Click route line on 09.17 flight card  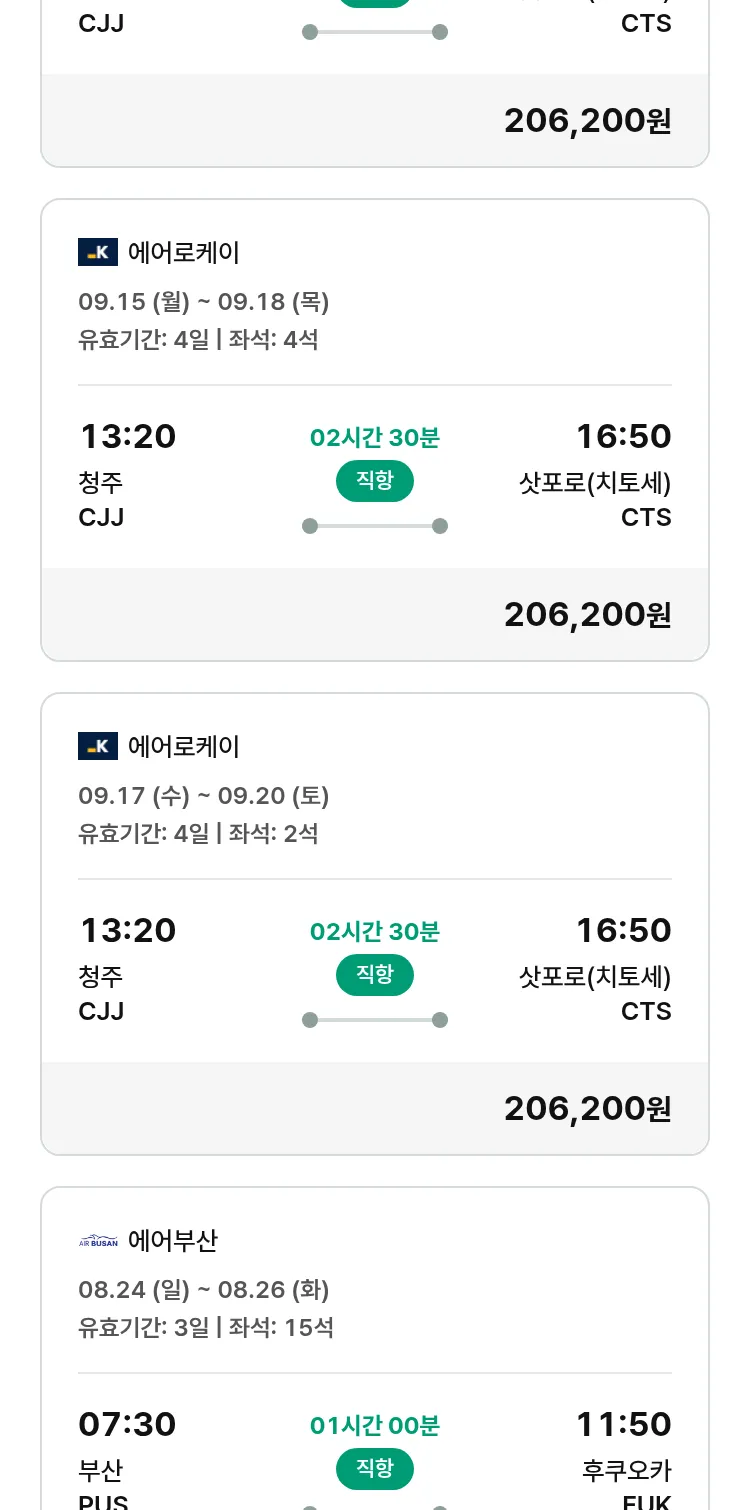click(374, 1020)
